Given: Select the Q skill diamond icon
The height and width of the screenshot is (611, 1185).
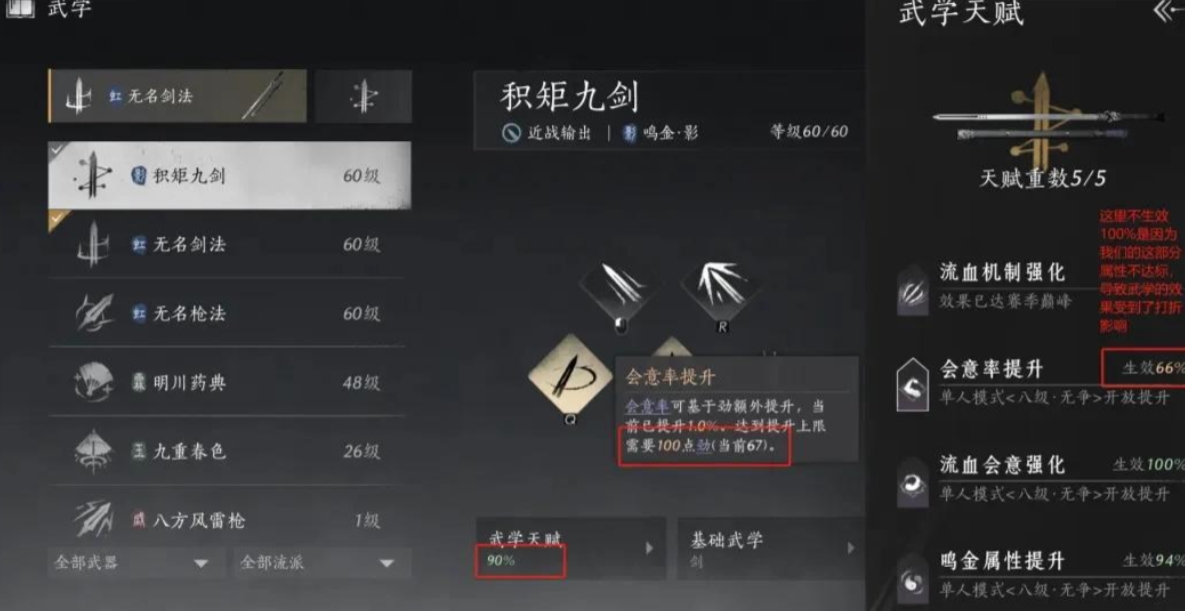Looking at the screenshot, I should pos(571,375).
